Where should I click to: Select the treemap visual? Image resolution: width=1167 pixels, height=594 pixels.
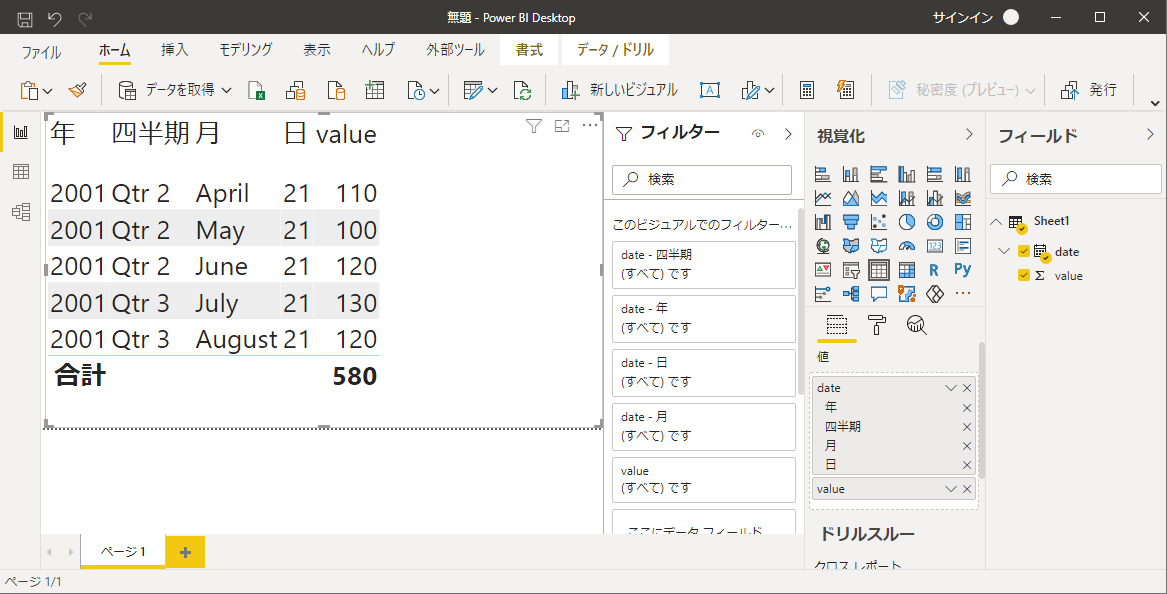tap(962, 222)
